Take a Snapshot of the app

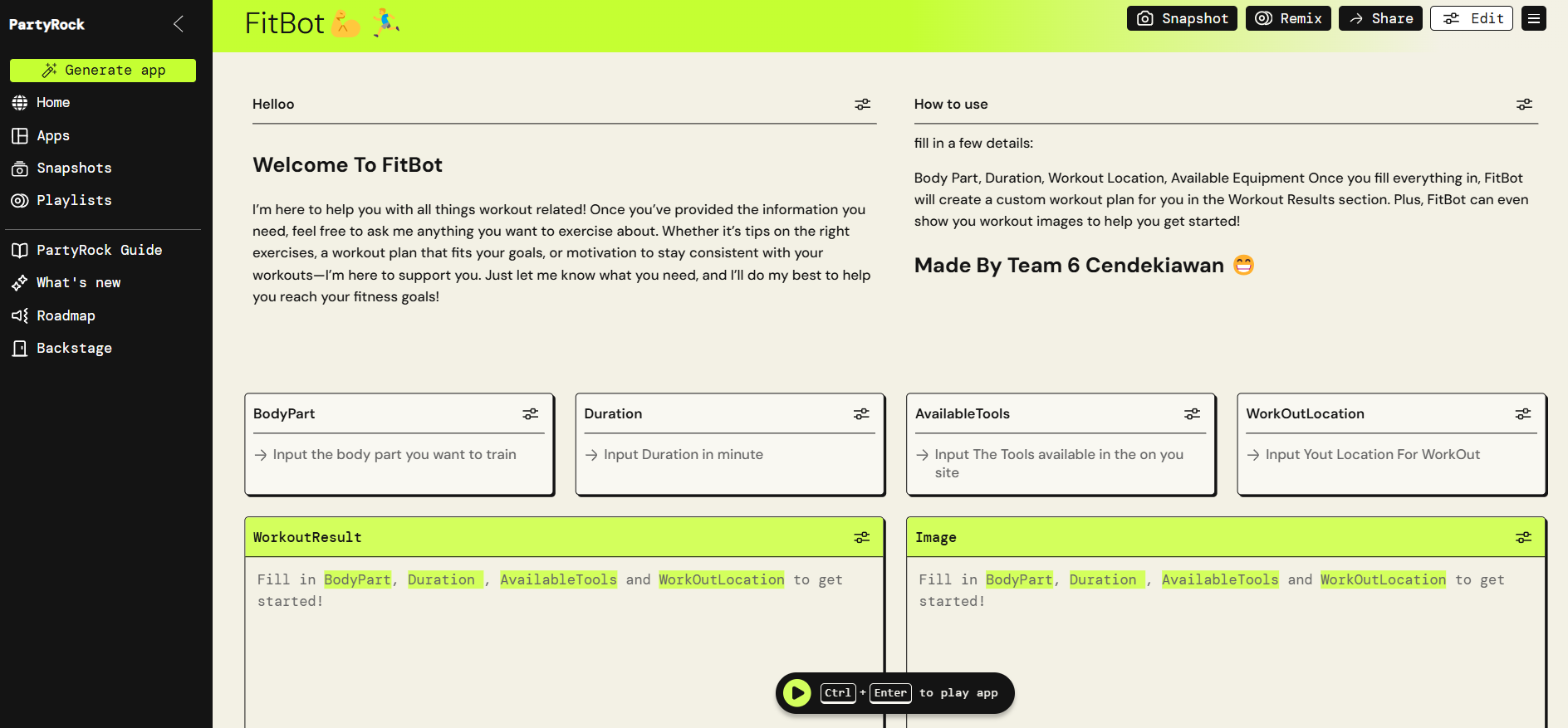(x=1181, y=18)
